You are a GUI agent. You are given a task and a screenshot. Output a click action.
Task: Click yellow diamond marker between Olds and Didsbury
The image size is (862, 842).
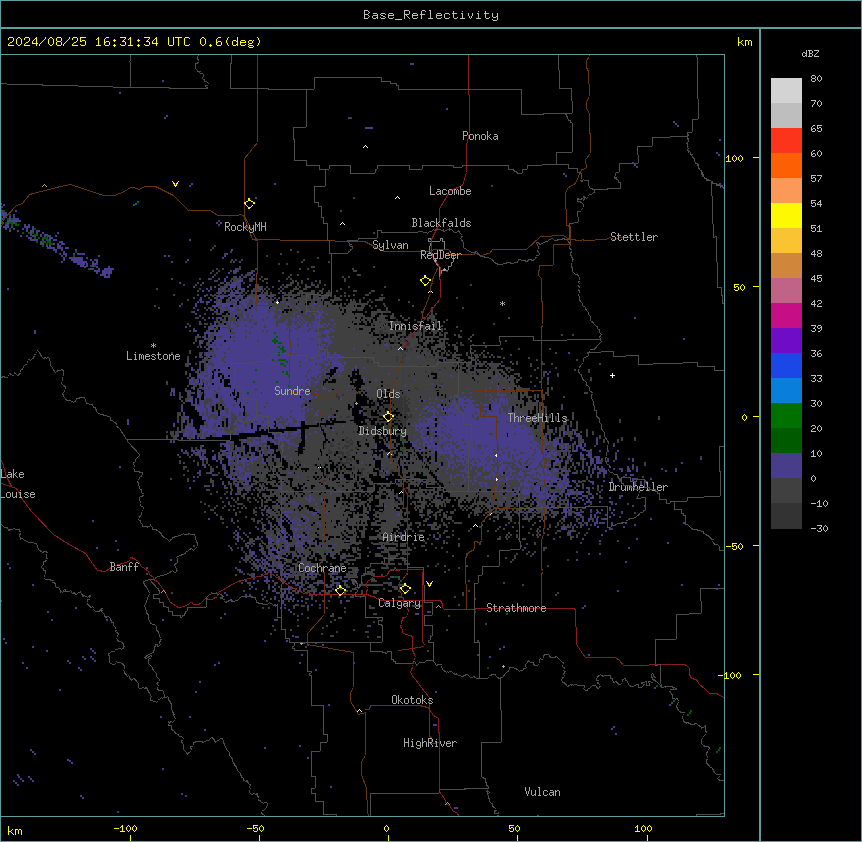point(389,417)
